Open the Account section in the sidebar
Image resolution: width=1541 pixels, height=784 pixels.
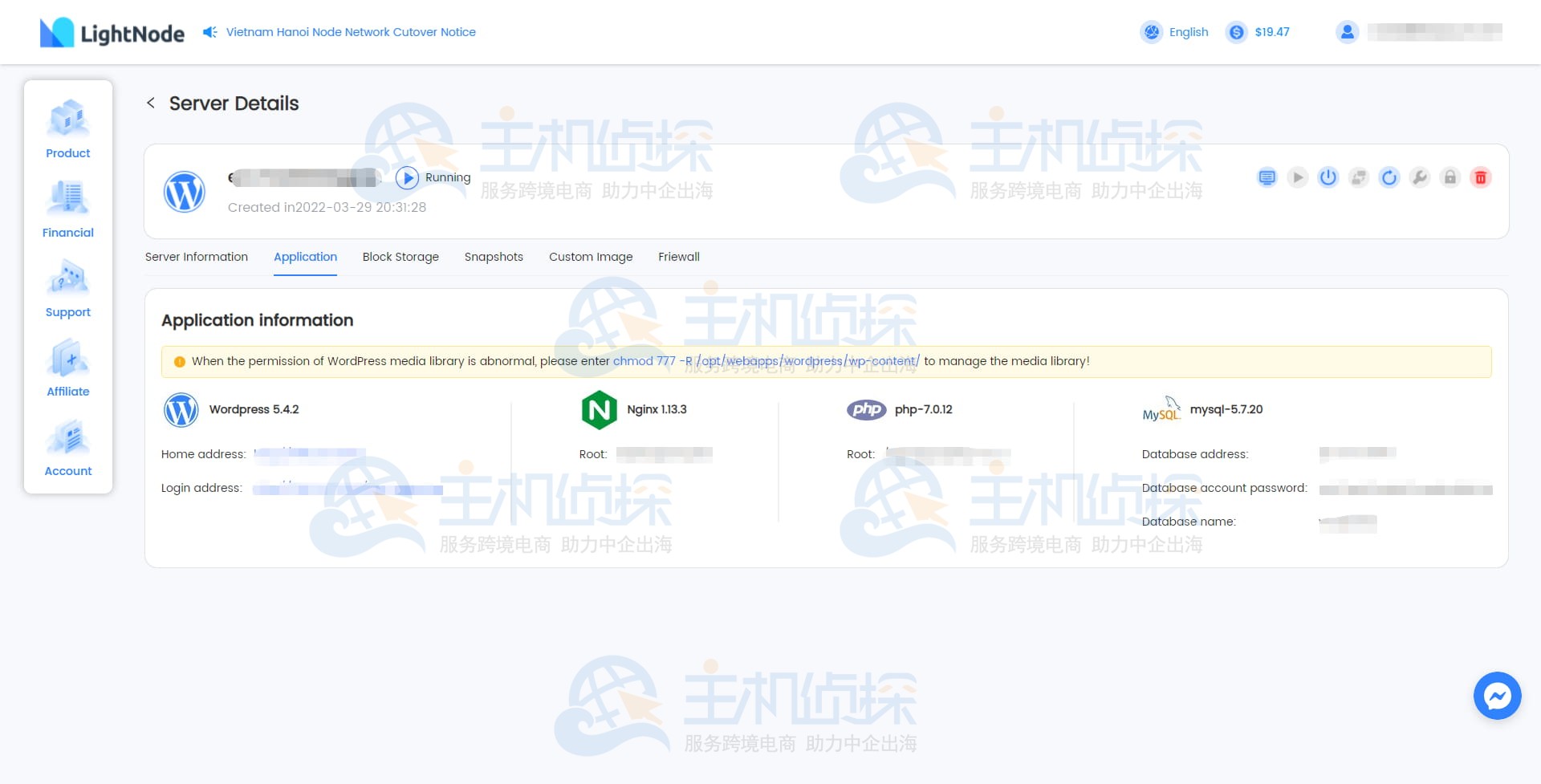(67, 447)
